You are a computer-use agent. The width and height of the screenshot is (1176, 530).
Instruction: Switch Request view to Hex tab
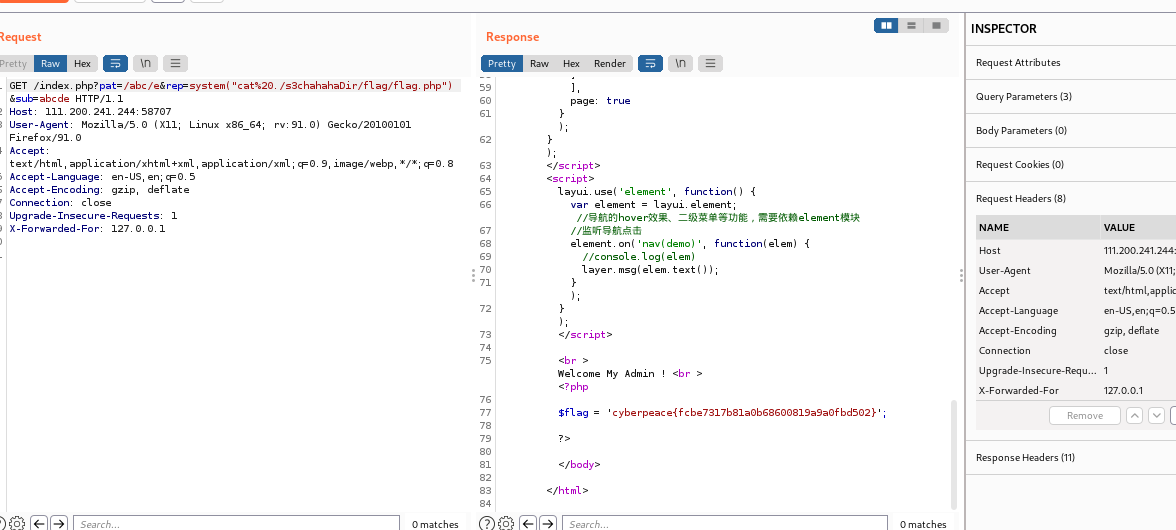click(x=82, y=64)
